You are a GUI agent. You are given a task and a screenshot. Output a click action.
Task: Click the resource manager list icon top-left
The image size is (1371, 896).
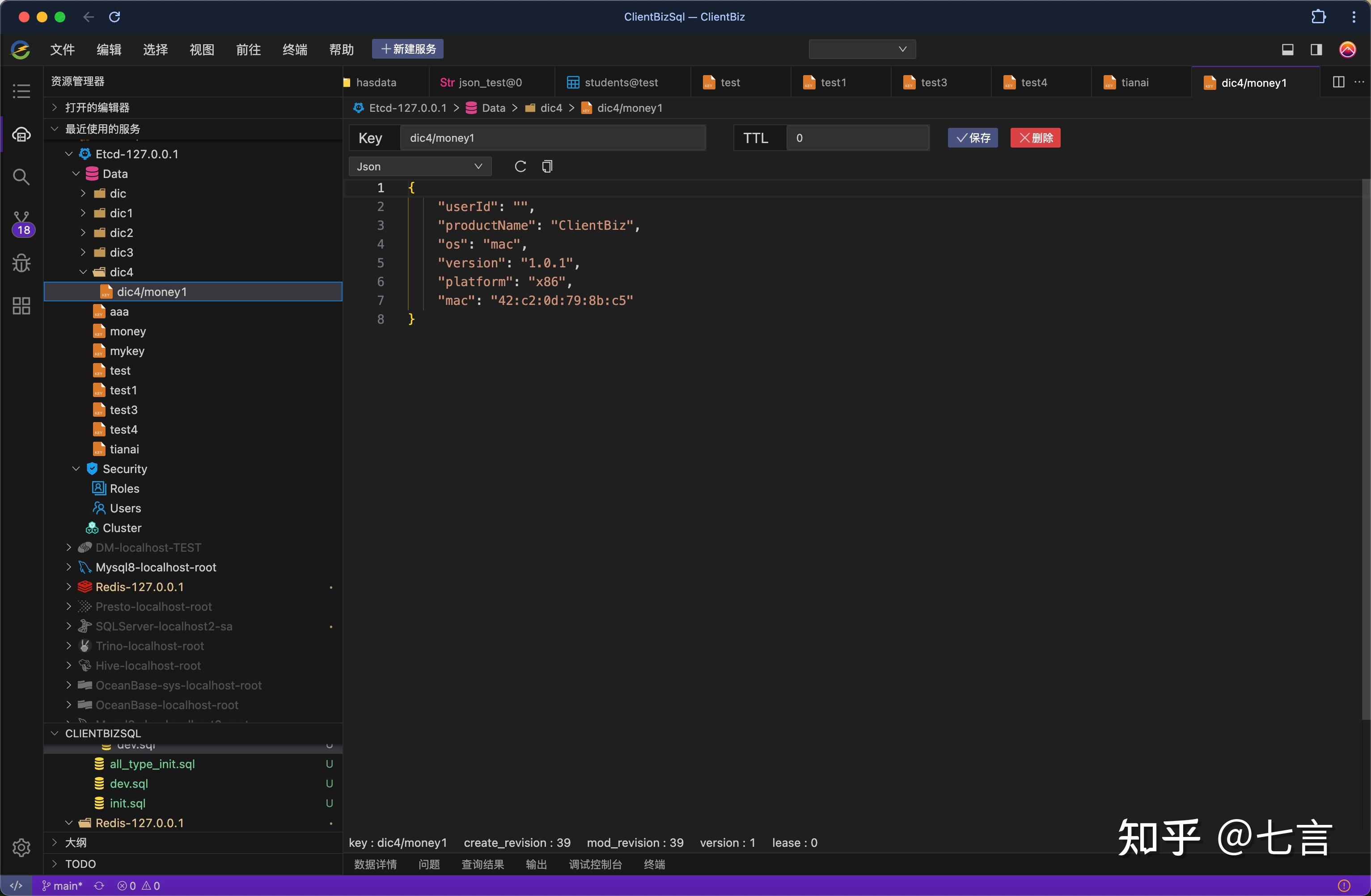point(21,91)
